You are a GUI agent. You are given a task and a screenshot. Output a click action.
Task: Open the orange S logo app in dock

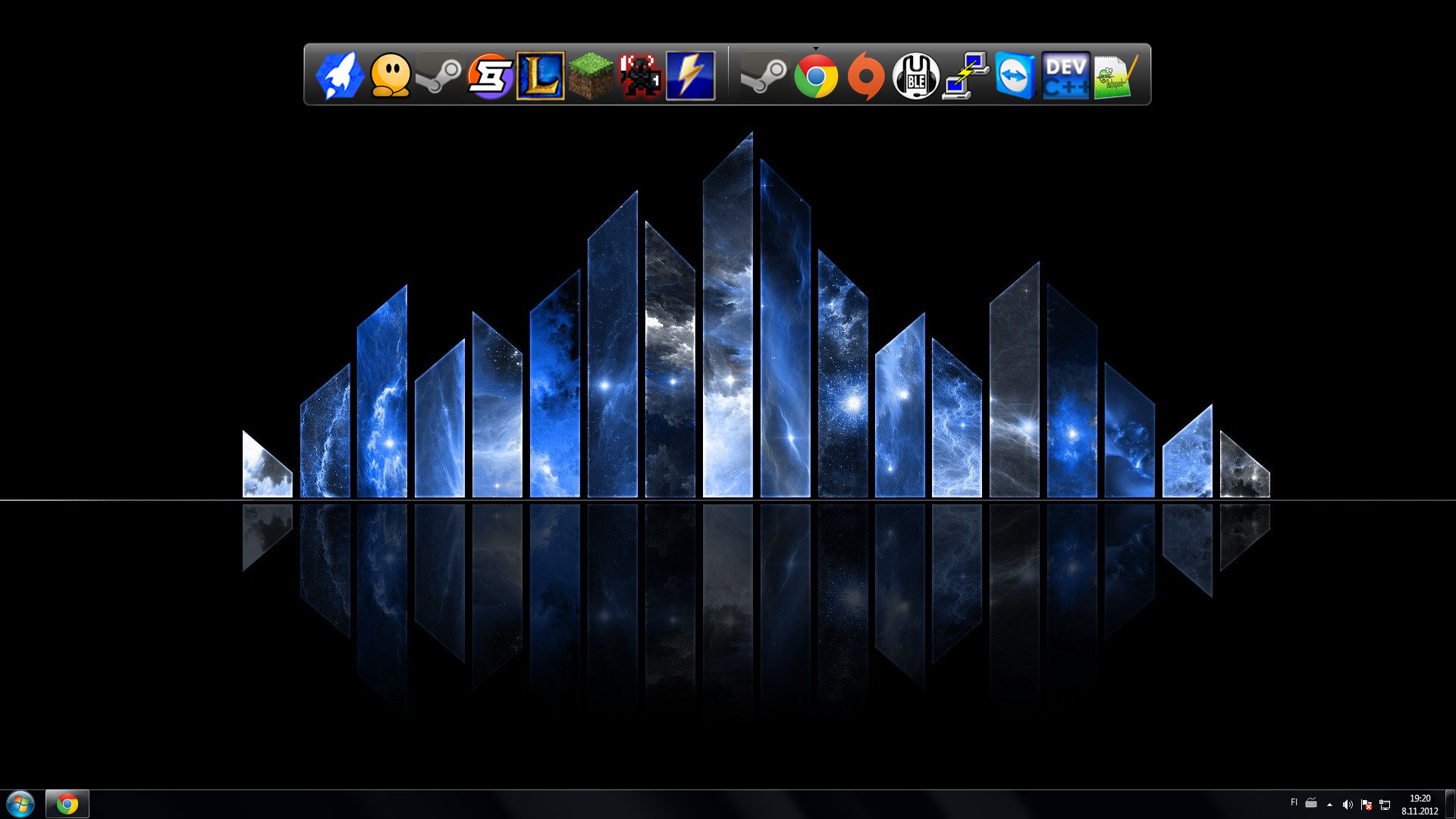point(490,75)
